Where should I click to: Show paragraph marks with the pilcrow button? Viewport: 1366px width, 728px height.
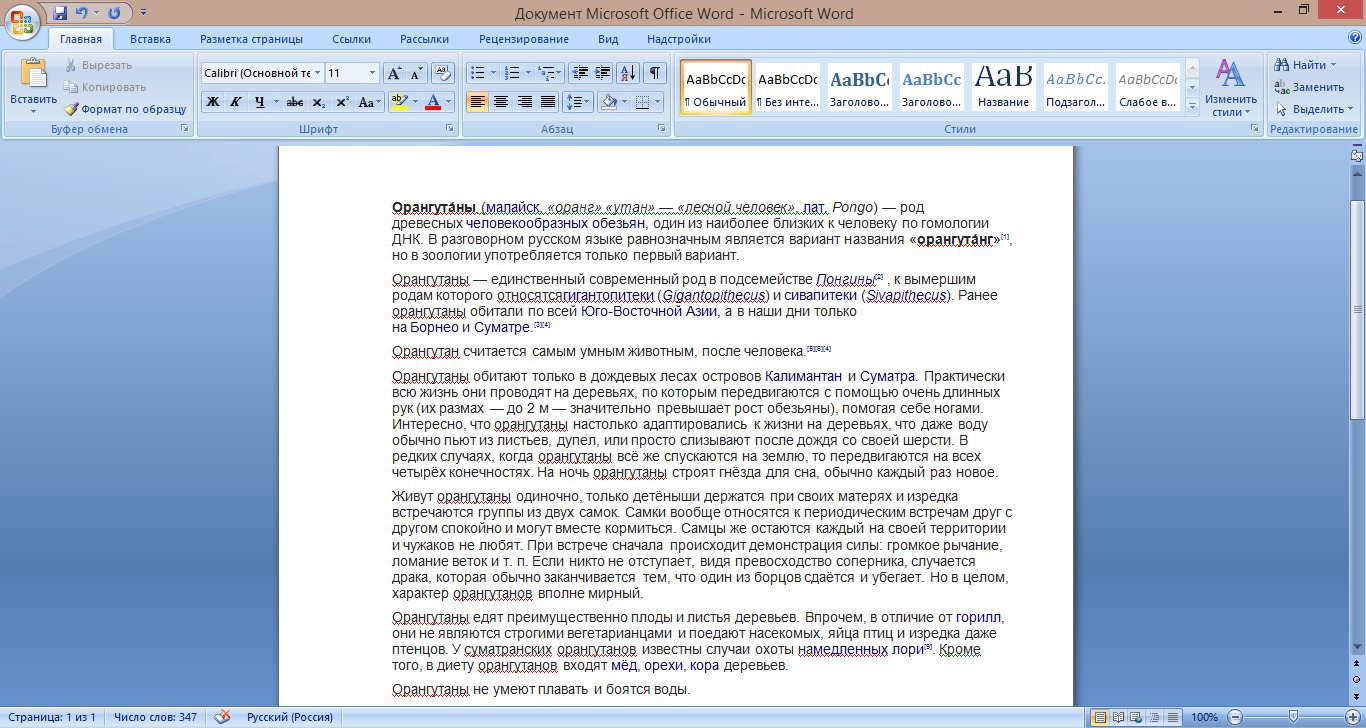tap(654, 73)
